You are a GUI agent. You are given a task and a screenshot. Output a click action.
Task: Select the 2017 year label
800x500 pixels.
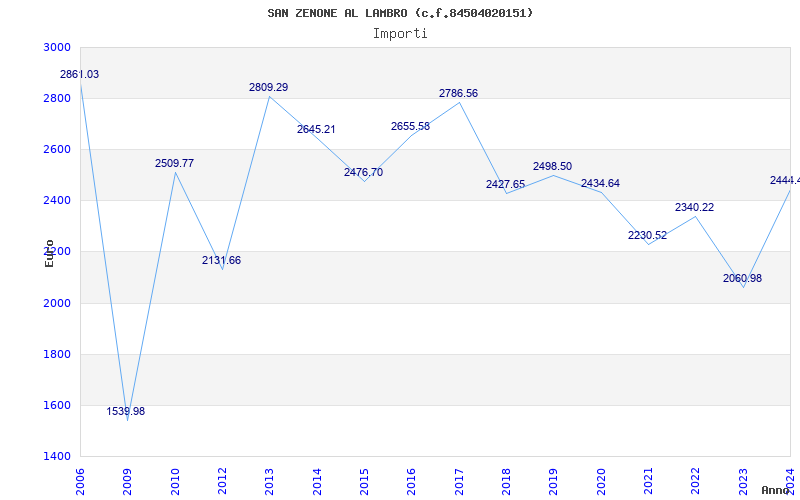coord(459,481)
